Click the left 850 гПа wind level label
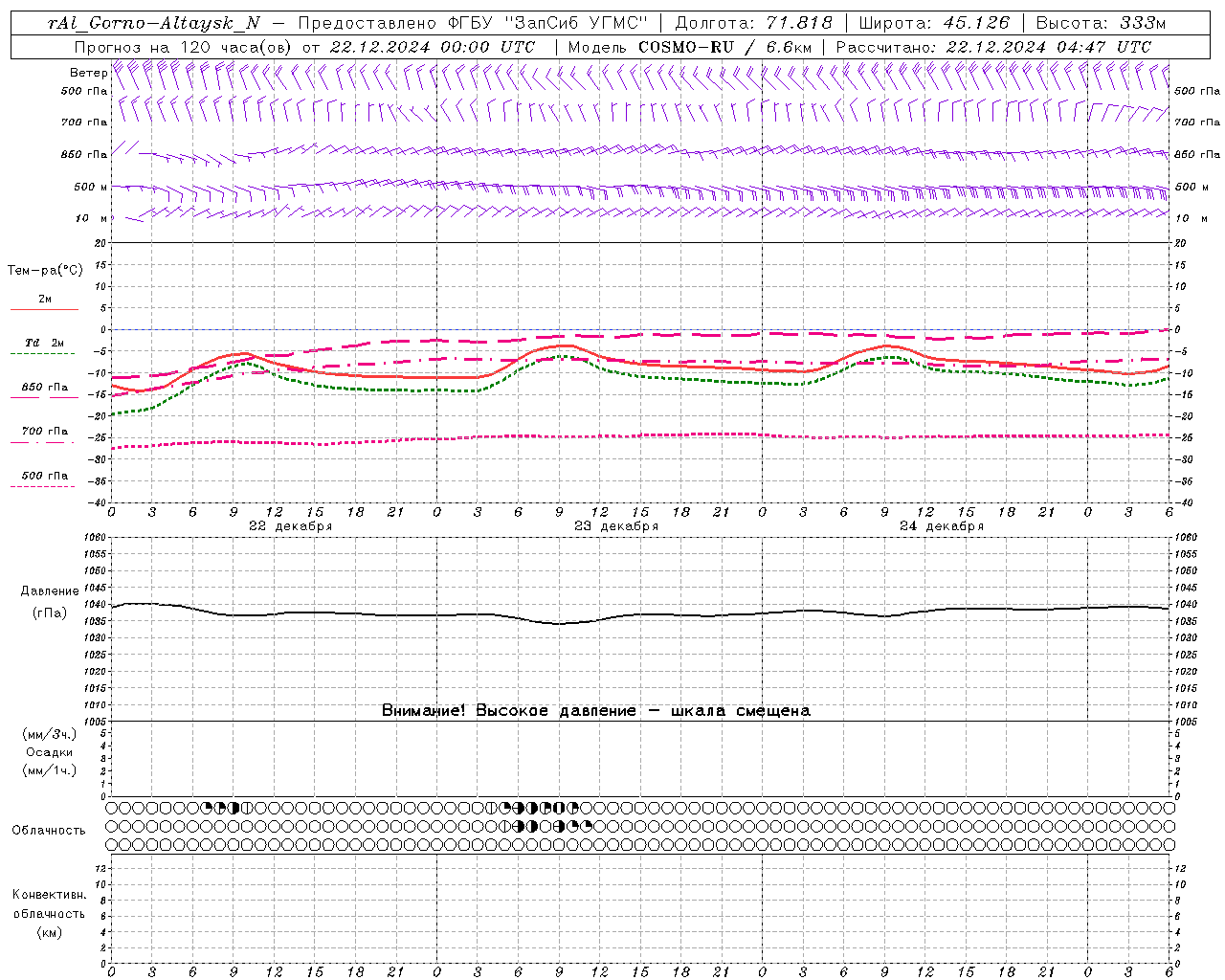 84,154
